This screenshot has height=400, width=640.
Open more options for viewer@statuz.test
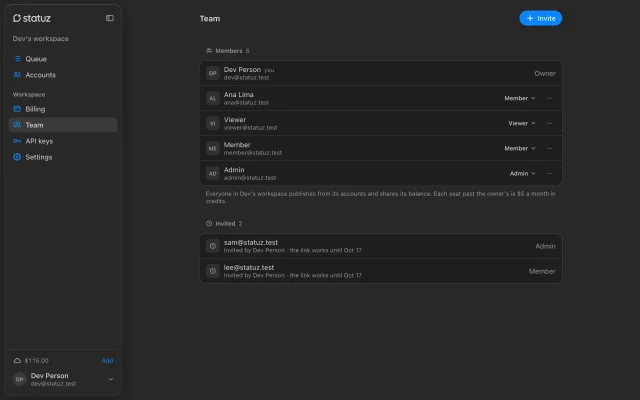click(549, 123)
